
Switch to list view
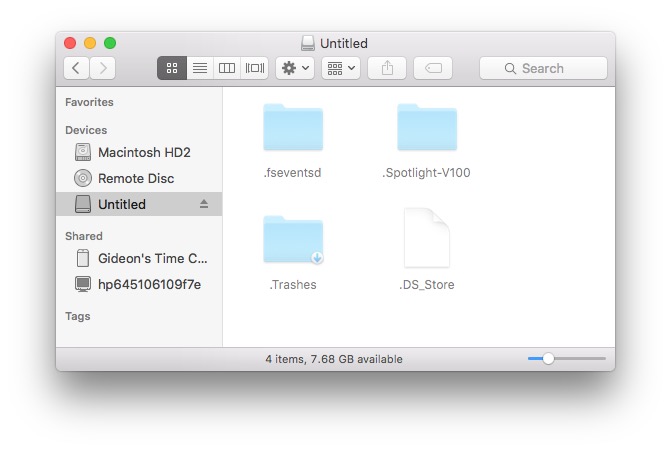coord(200,68)
